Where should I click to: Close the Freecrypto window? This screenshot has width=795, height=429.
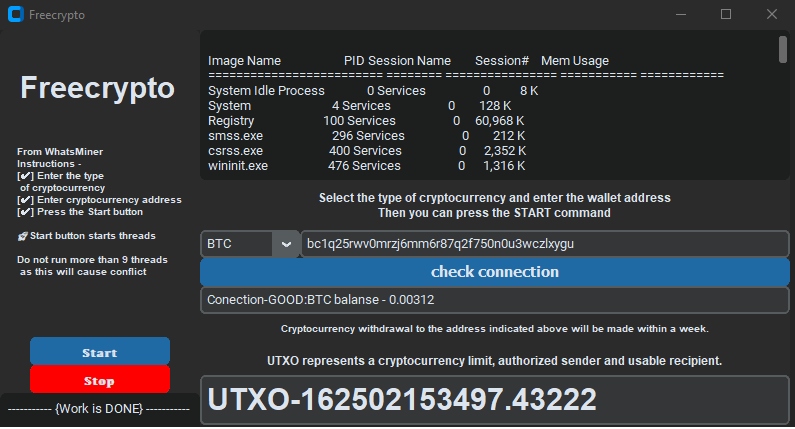click(x=772, y=14)
